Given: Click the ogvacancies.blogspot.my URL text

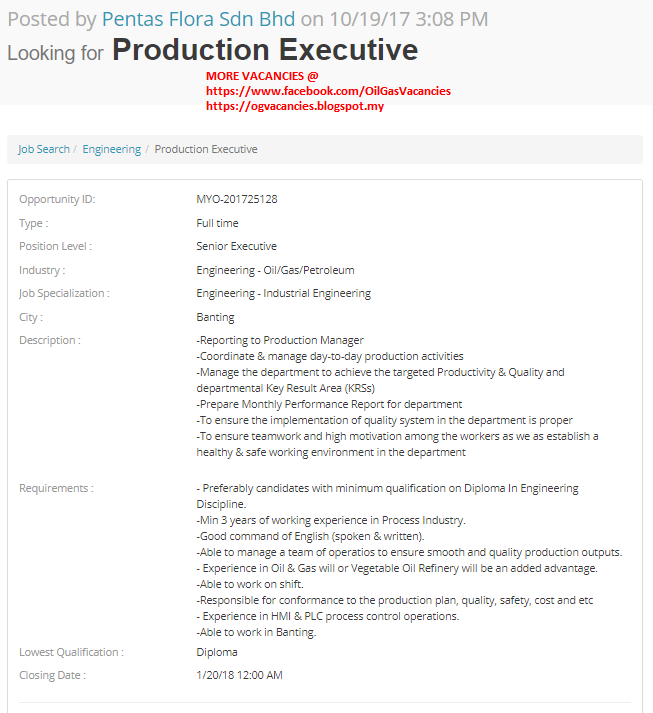Looking at the screenshot, I should tap(295, 106).
